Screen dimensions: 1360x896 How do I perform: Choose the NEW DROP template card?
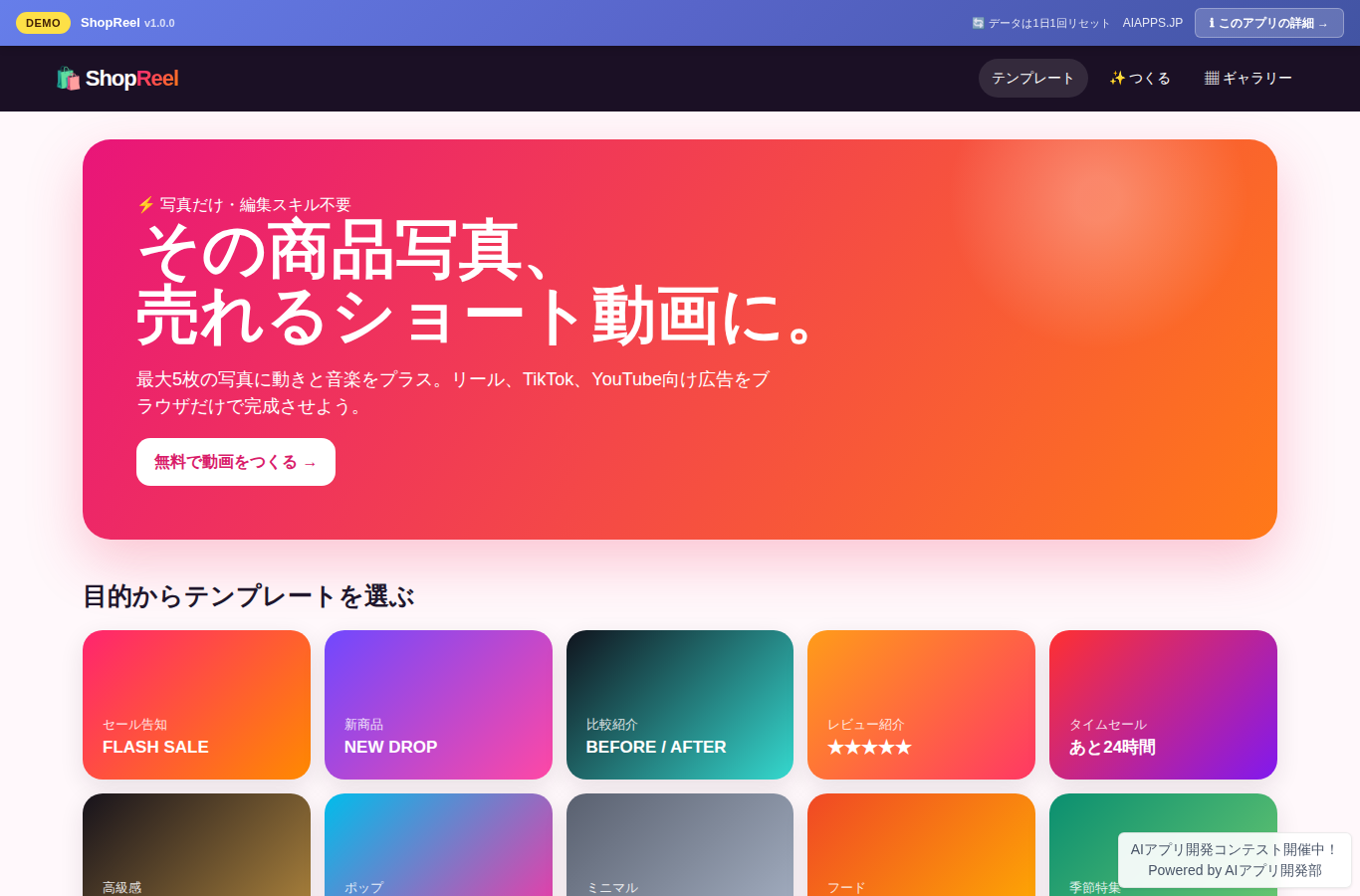pyautogui.click(x=438, y=705)
